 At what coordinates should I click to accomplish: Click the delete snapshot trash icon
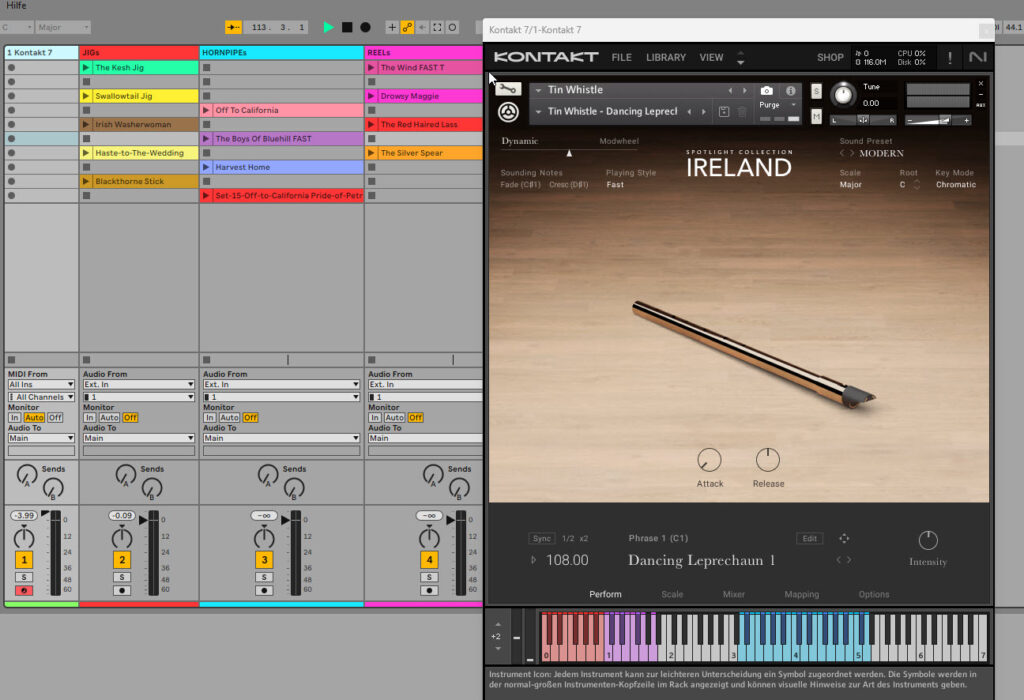click(742, 112)
